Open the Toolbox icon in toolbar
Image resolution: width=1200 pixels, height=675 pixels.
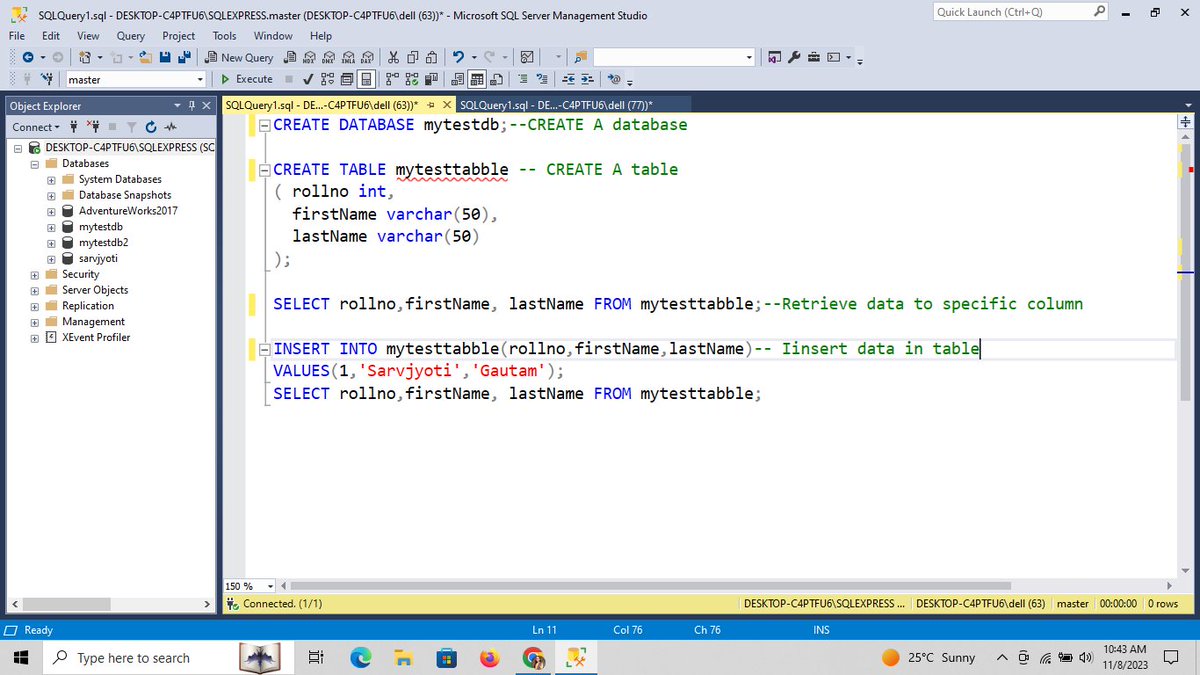[x=813, y=58]
